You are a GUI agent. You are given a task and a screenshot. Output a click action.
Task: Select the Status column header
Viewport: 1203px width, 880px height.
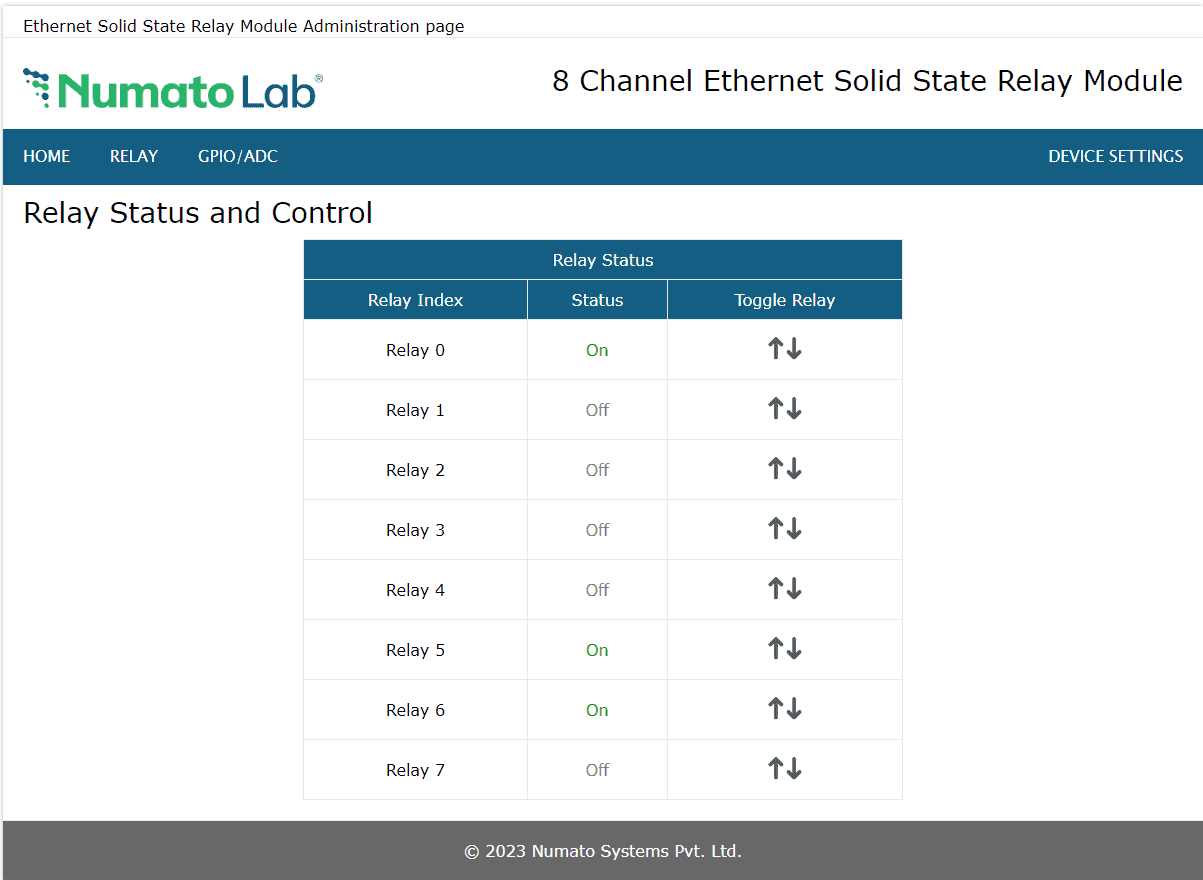(x=597, y=299)
